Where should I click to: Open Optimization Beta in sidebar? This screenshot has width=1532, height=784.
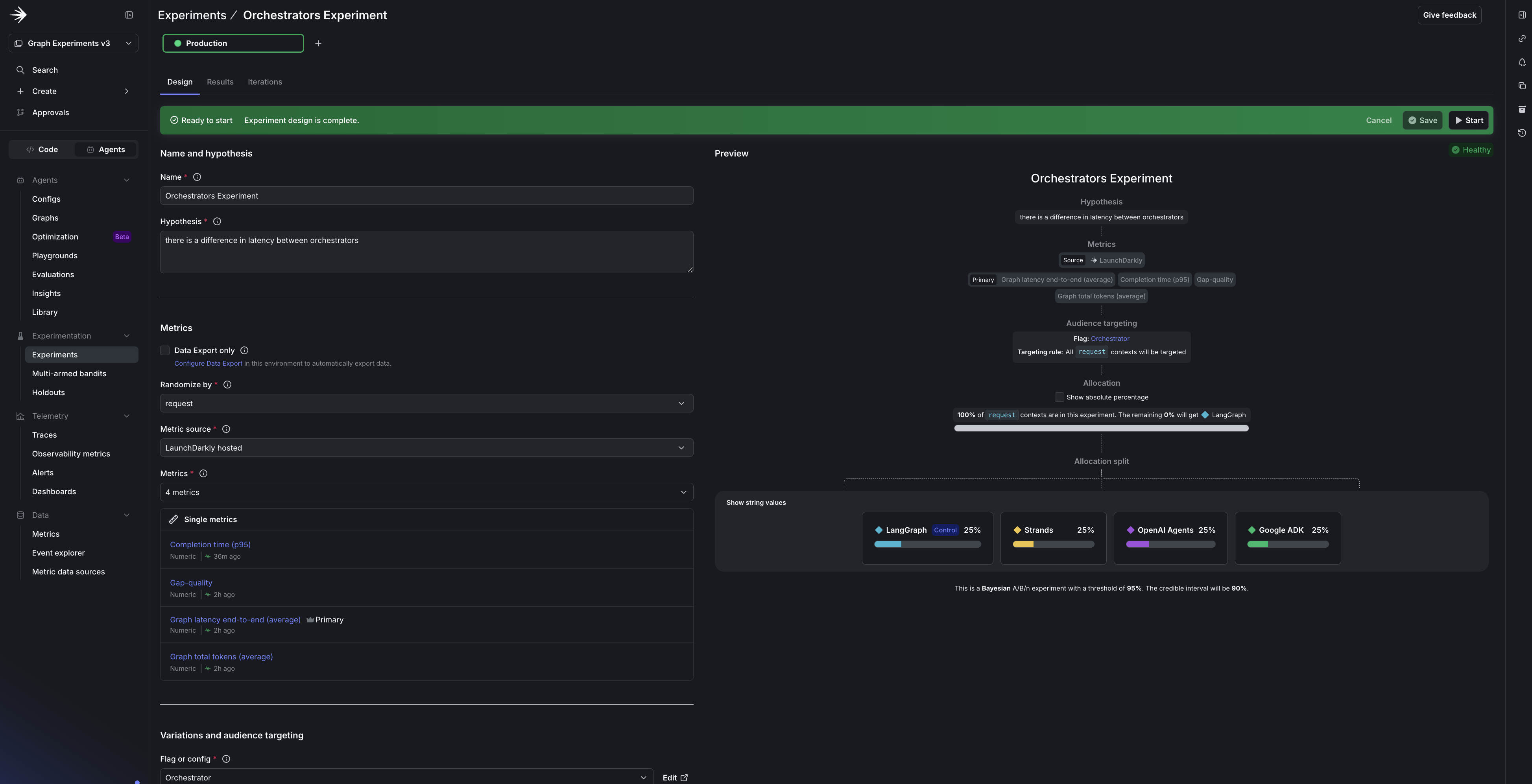[81, 237]
